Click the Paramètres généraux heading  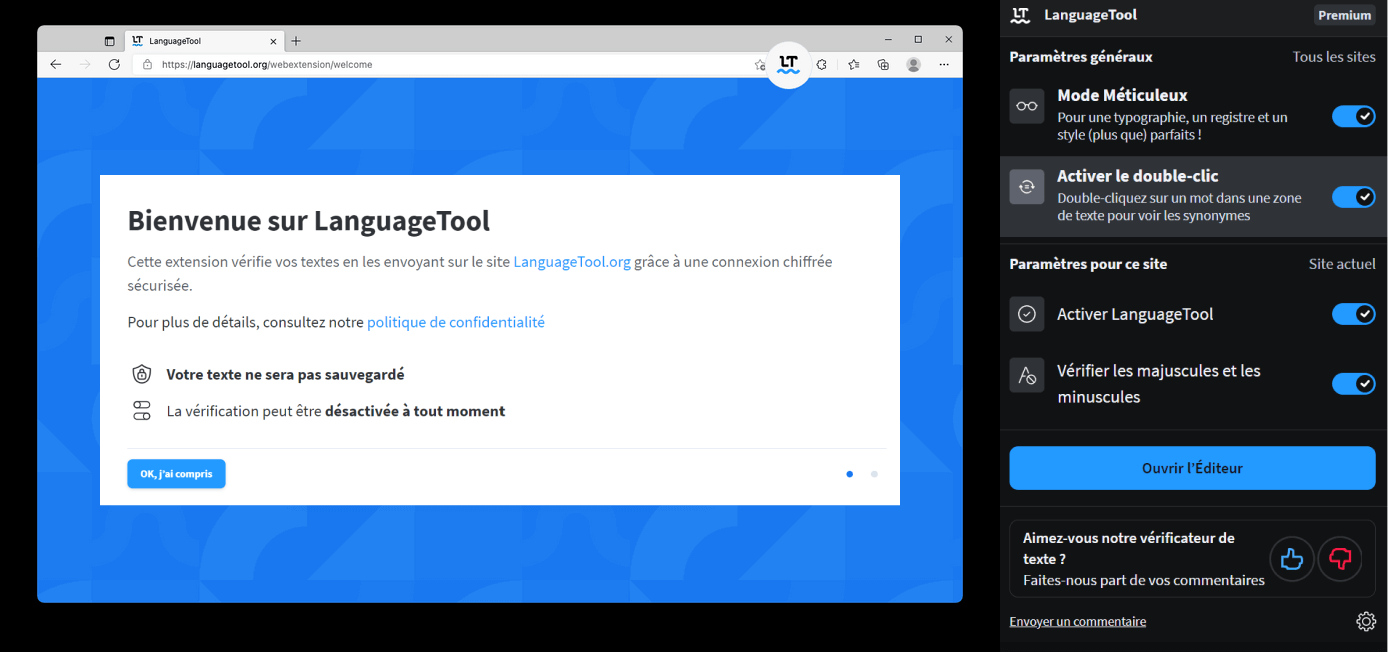1081,57
